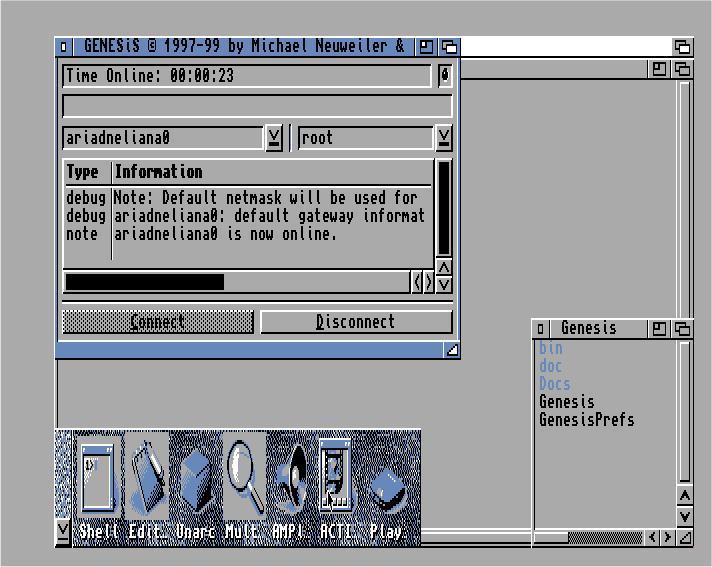Click the log vertical scrollbar thumb
This screenshot has width=712, height=567.
444,207
